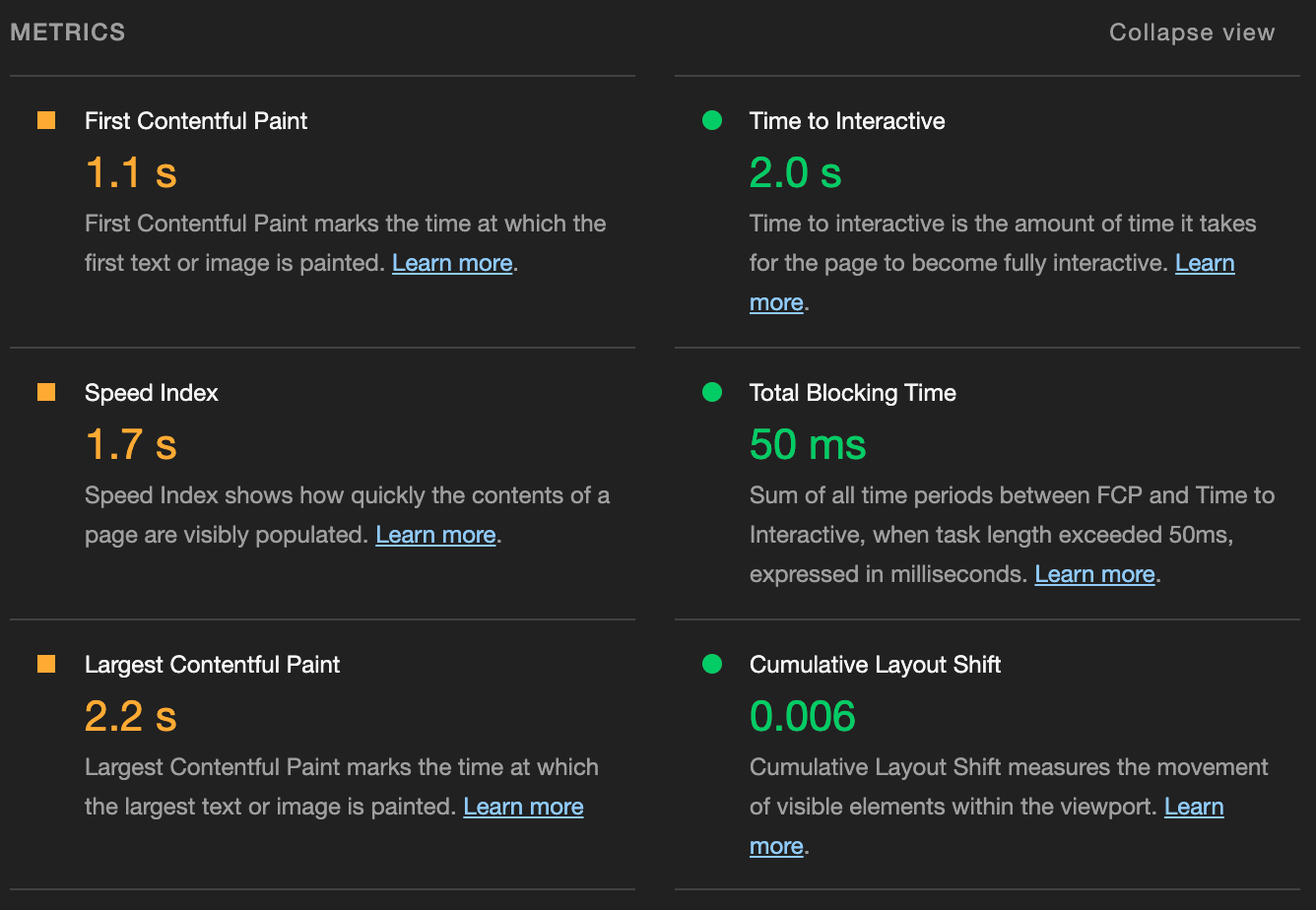
Task: Click the green circle beside Total Blocking Time
Action: (712, 393)
